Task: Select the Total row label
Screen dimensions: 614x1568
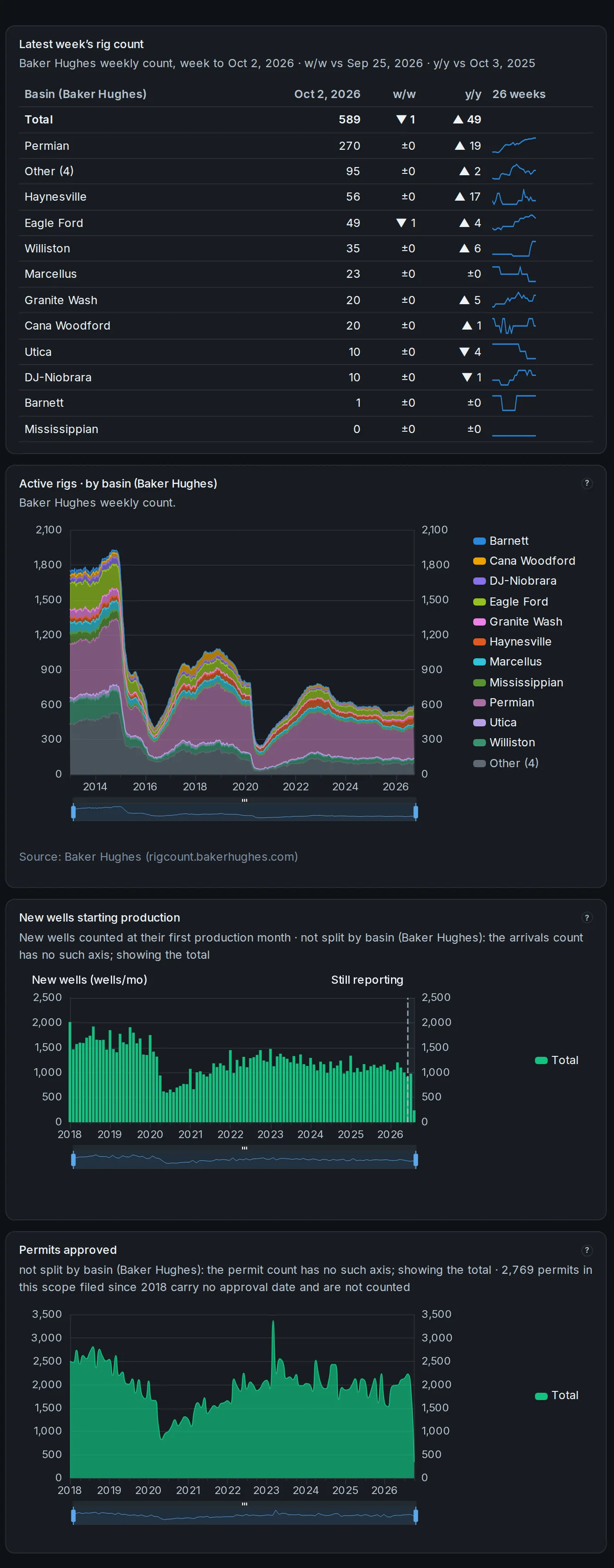Action: (x=39, y=120)
